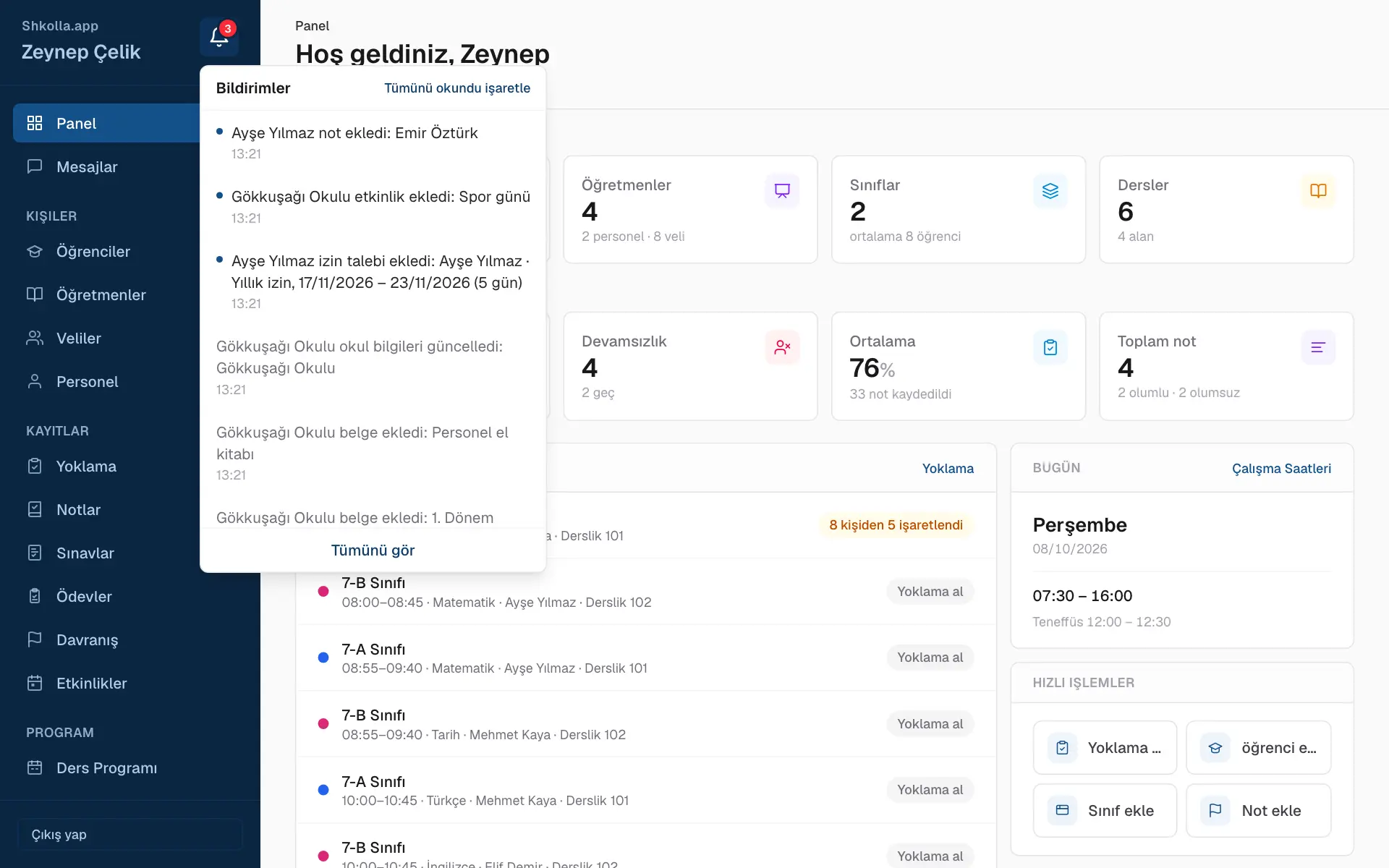Click the Mesajlar chat bubble icon
Viewport: 1389px width, 868px height.
tap(35, 166)
